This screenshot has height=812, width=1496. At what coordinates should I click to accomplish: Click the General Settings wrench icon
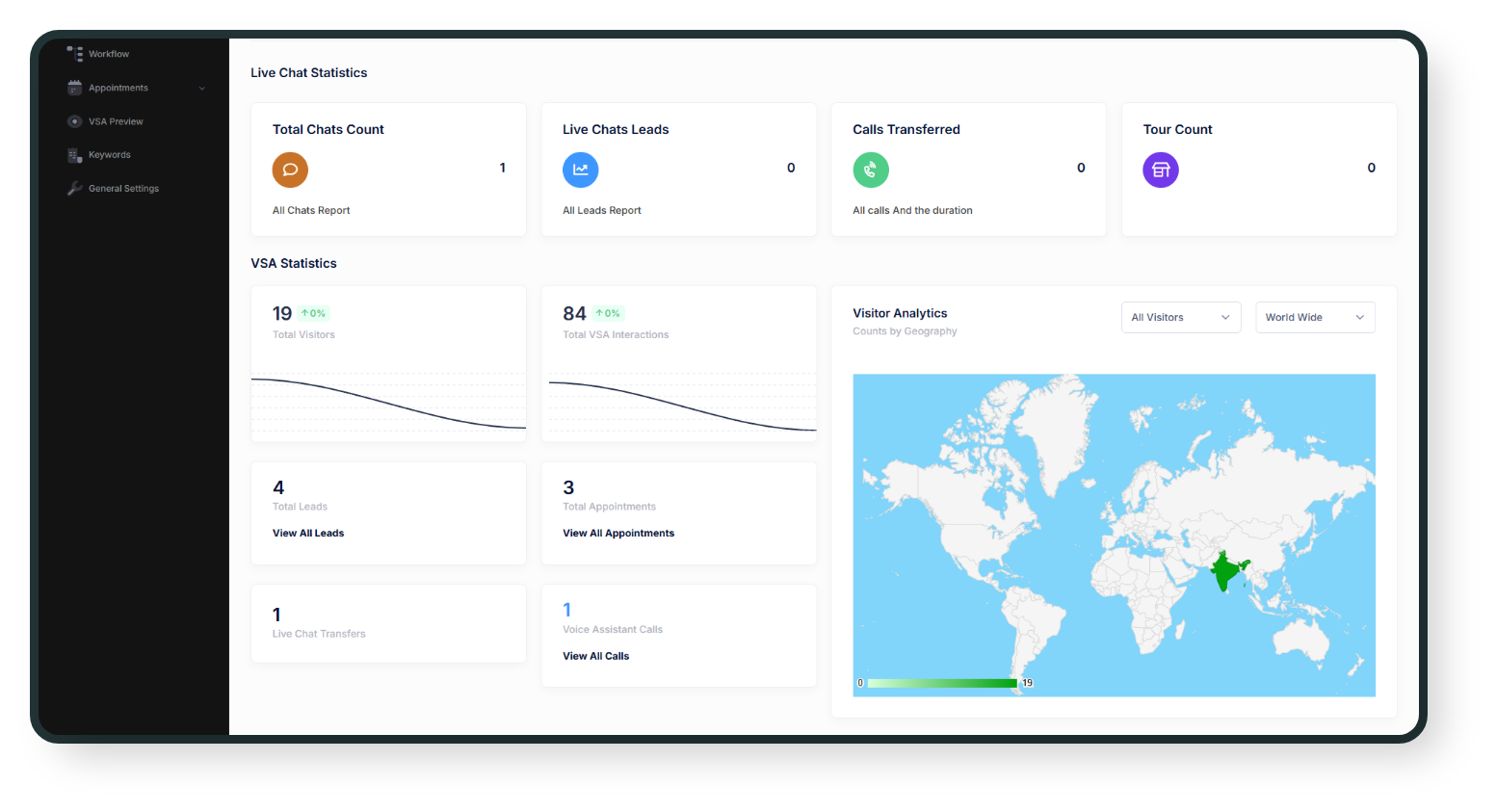[75, 189]
